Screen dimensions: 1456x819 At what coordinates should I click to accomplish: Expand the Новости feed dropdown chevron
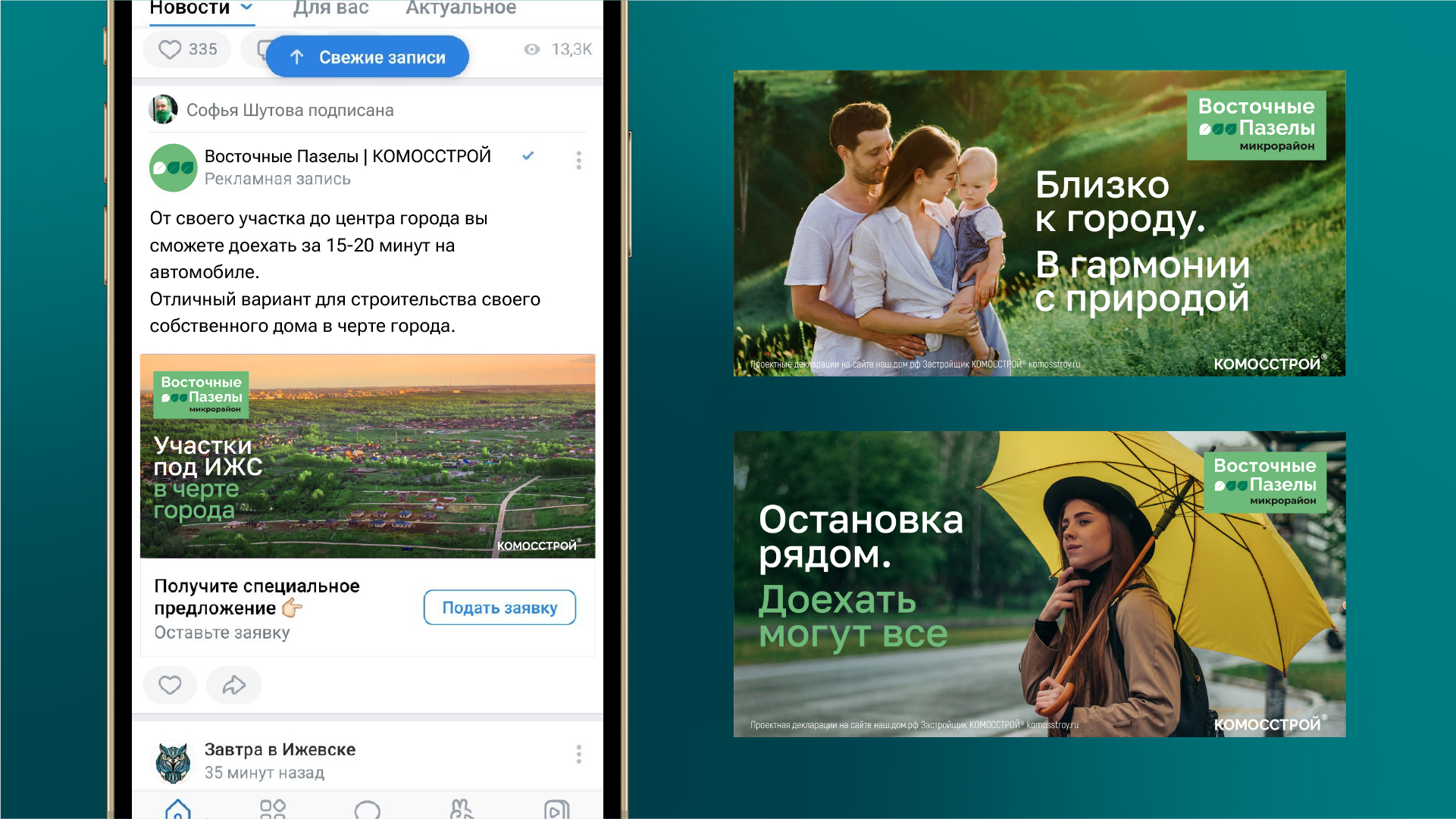pos(246,8)
